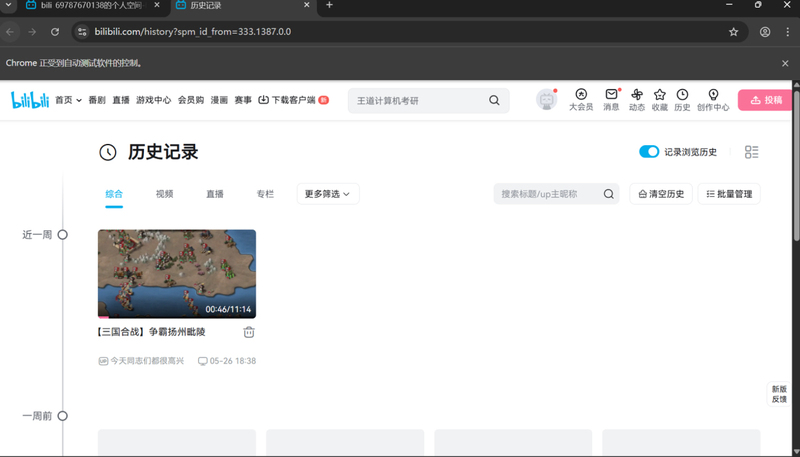Click magnifier icon in history search box
The width and height of the screenshot is (800, 457).
pyautogui.click(x=608, y=194)
